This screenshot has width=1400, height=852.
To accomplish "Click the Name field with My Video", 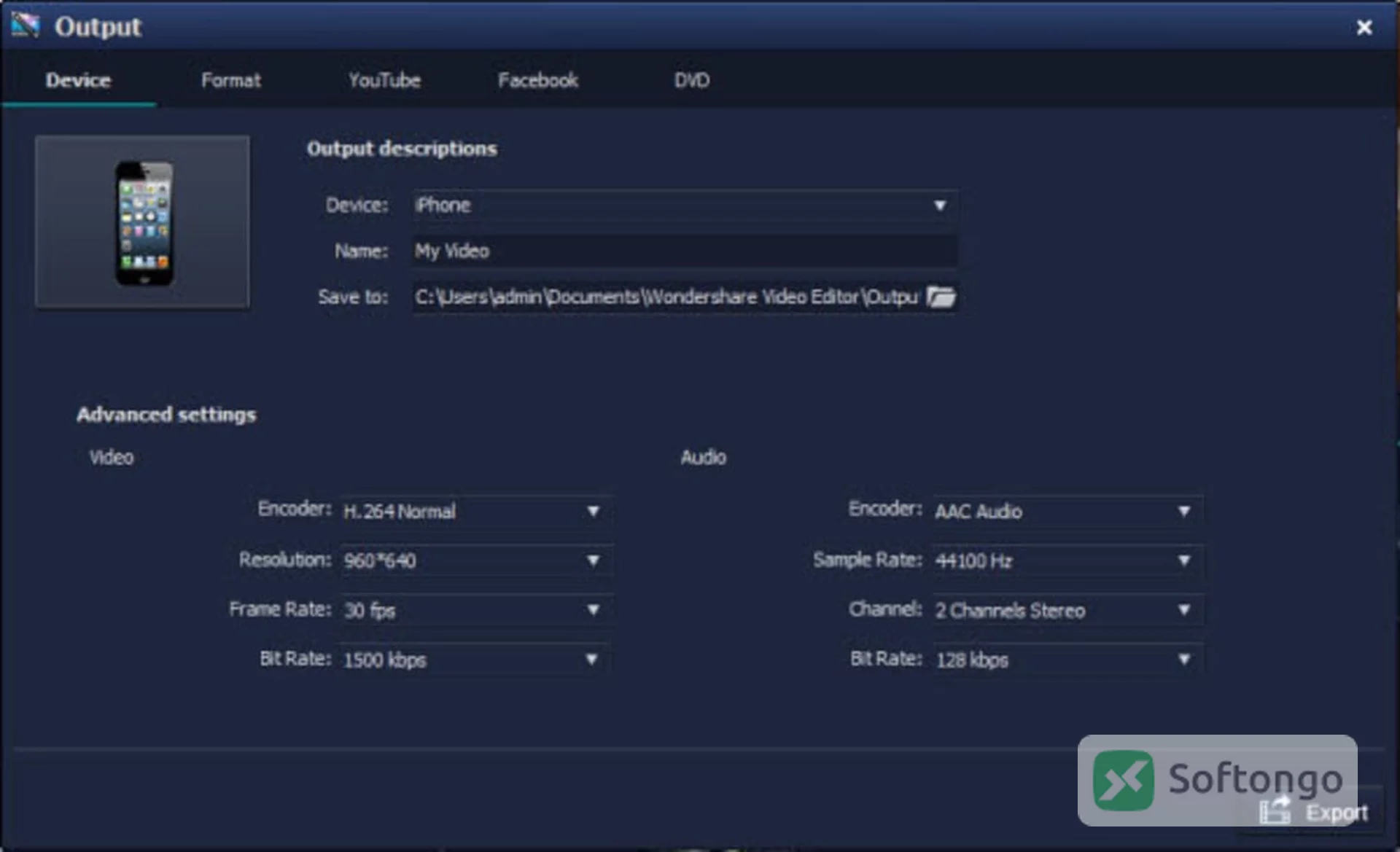I will tap(685, 251).
